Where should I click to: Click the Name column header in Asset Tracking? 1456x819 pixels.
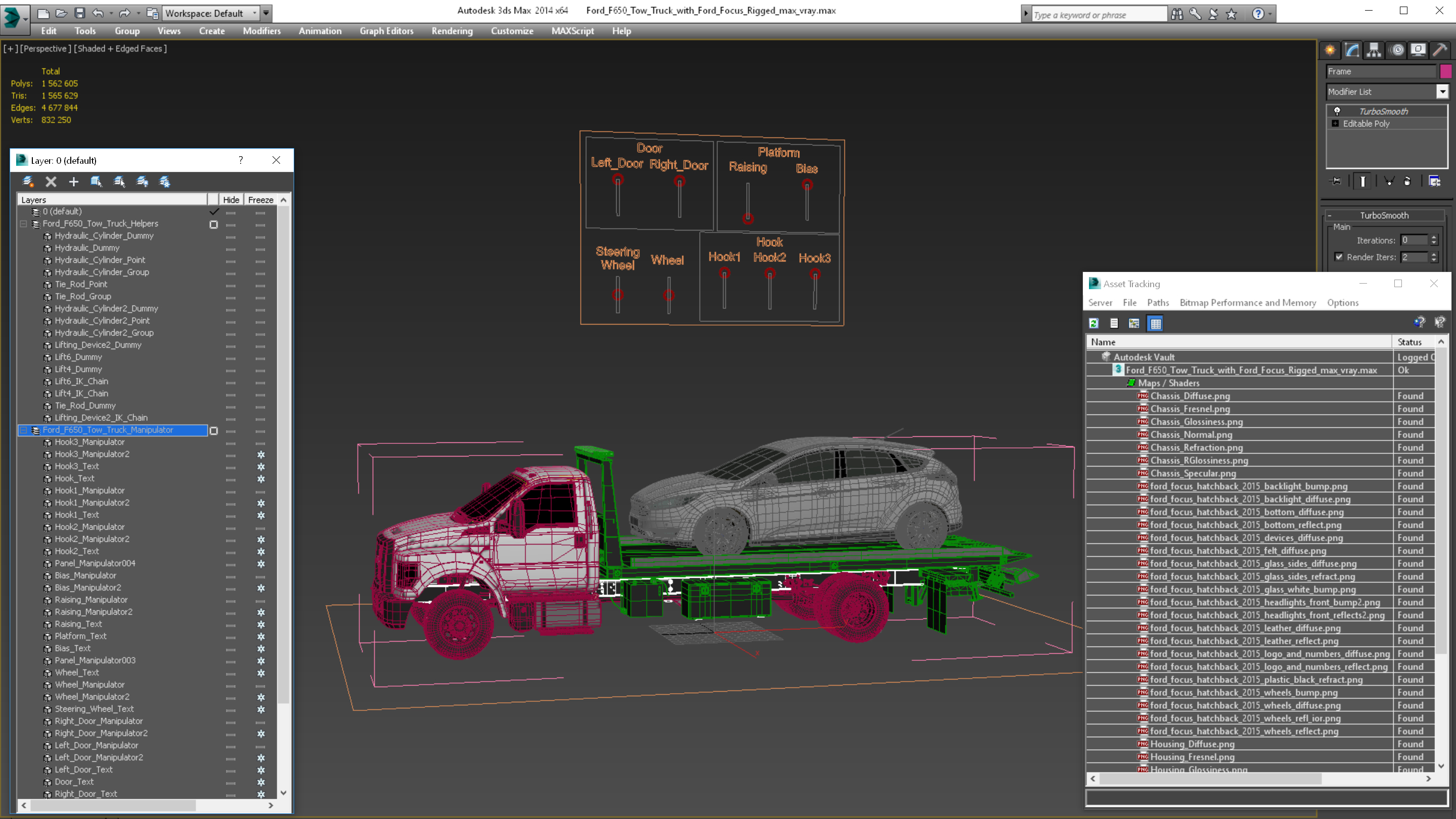(1239, 342)
